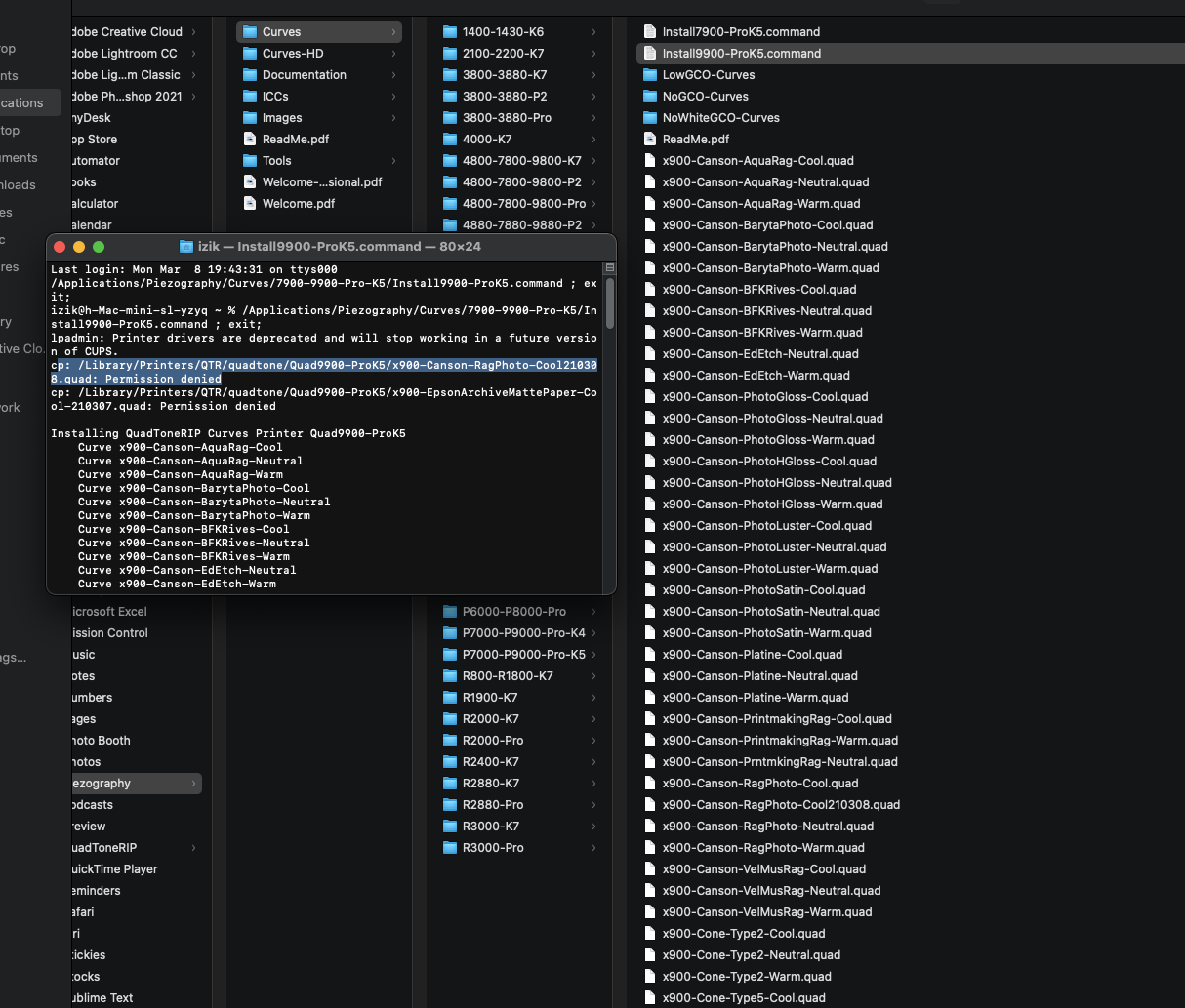
Task: Open QuadToneRIP in the Applications list
Action: (x=104, y=848)
